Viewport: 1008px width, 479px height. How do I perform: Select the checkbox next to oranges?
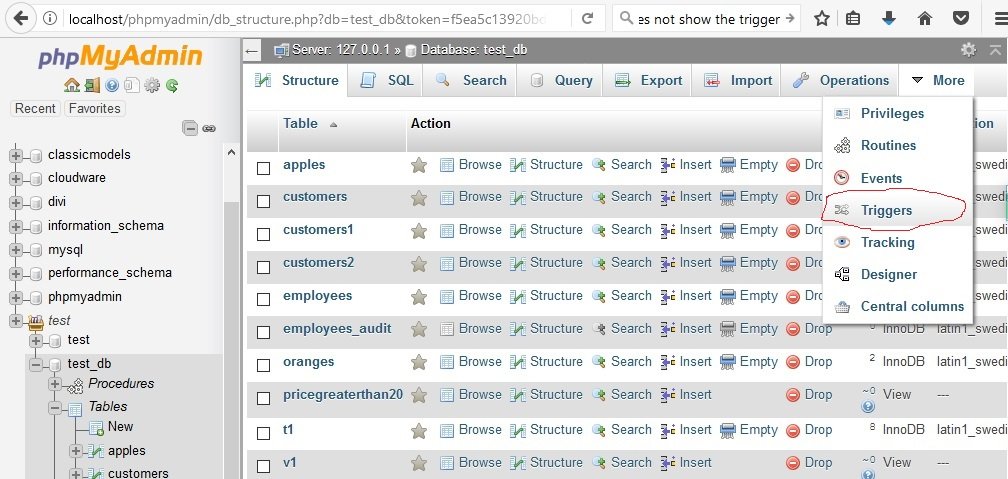tap(264, 366)
